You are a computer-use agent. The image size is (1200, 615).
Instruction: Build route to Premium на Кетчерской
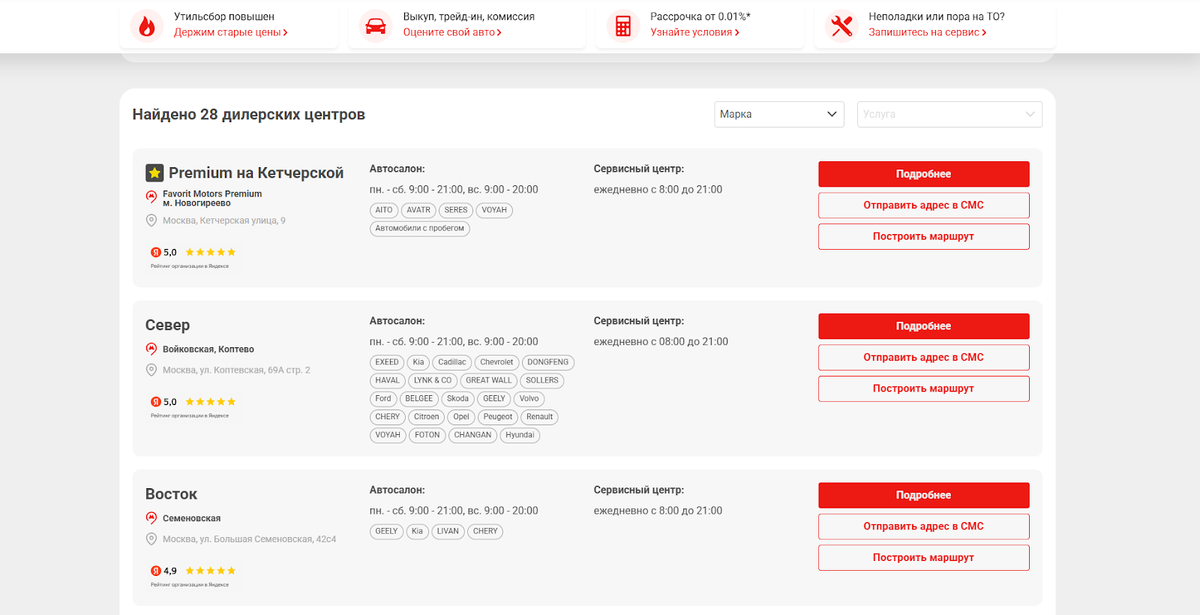coord(924,237)
